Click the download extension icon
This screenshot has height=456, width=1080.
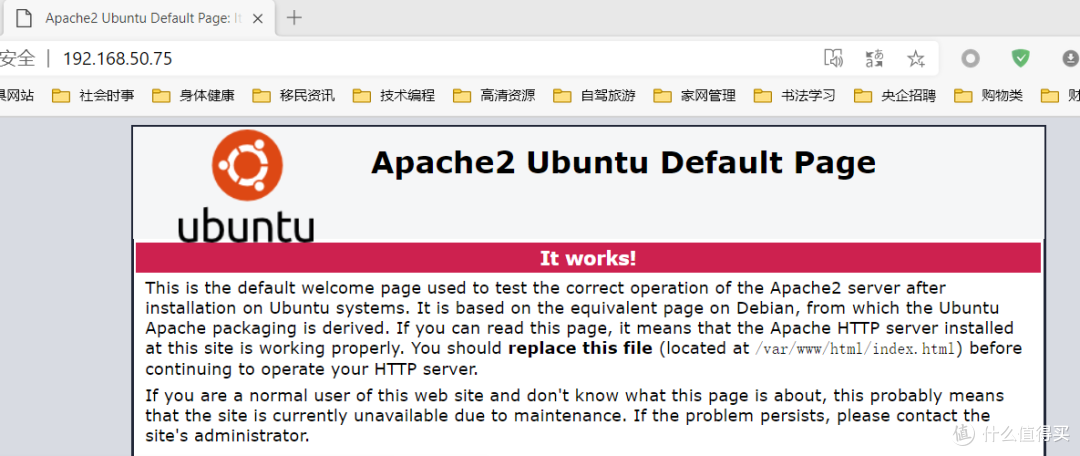pyautogui.click(x=1070, y=59)
